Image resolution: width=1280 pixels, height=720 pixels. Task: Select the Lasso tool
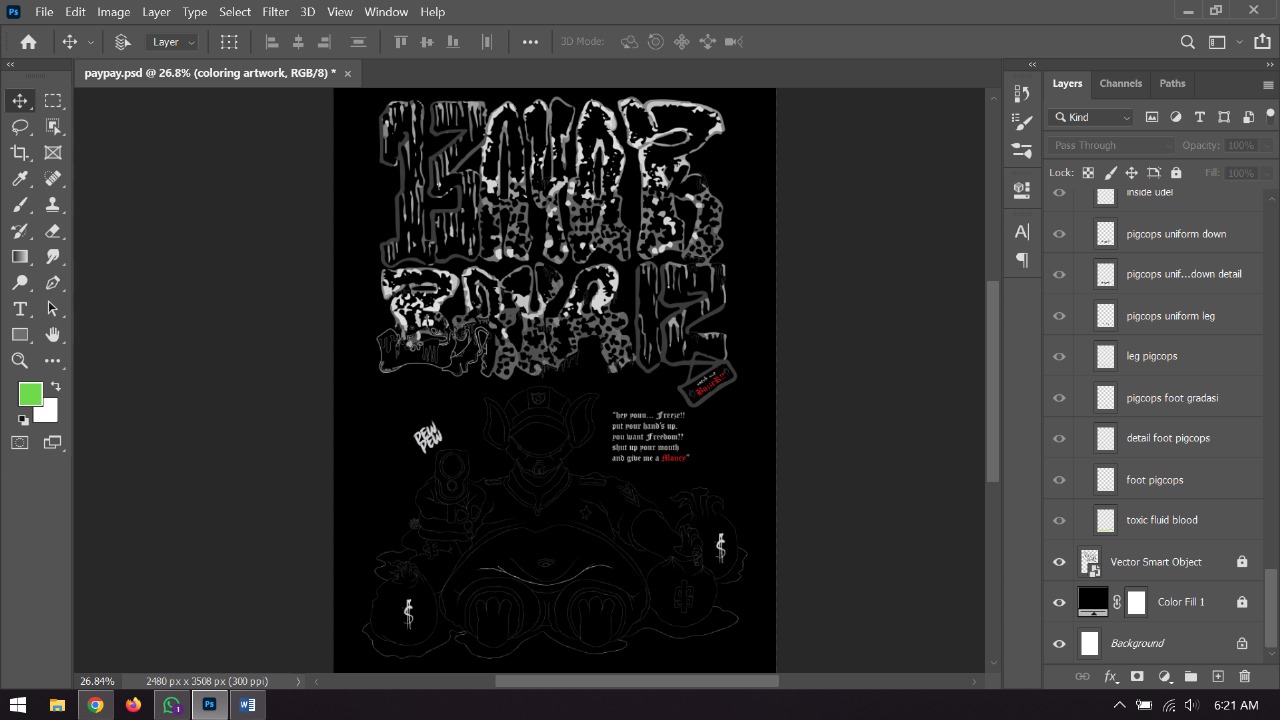20,127
